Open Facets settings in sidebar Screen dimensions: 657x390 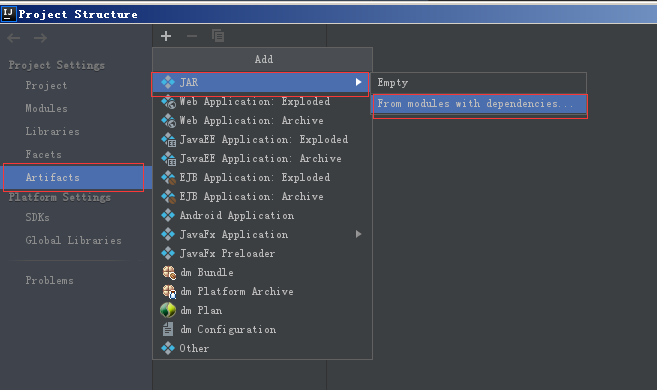[x=43, y=155]
